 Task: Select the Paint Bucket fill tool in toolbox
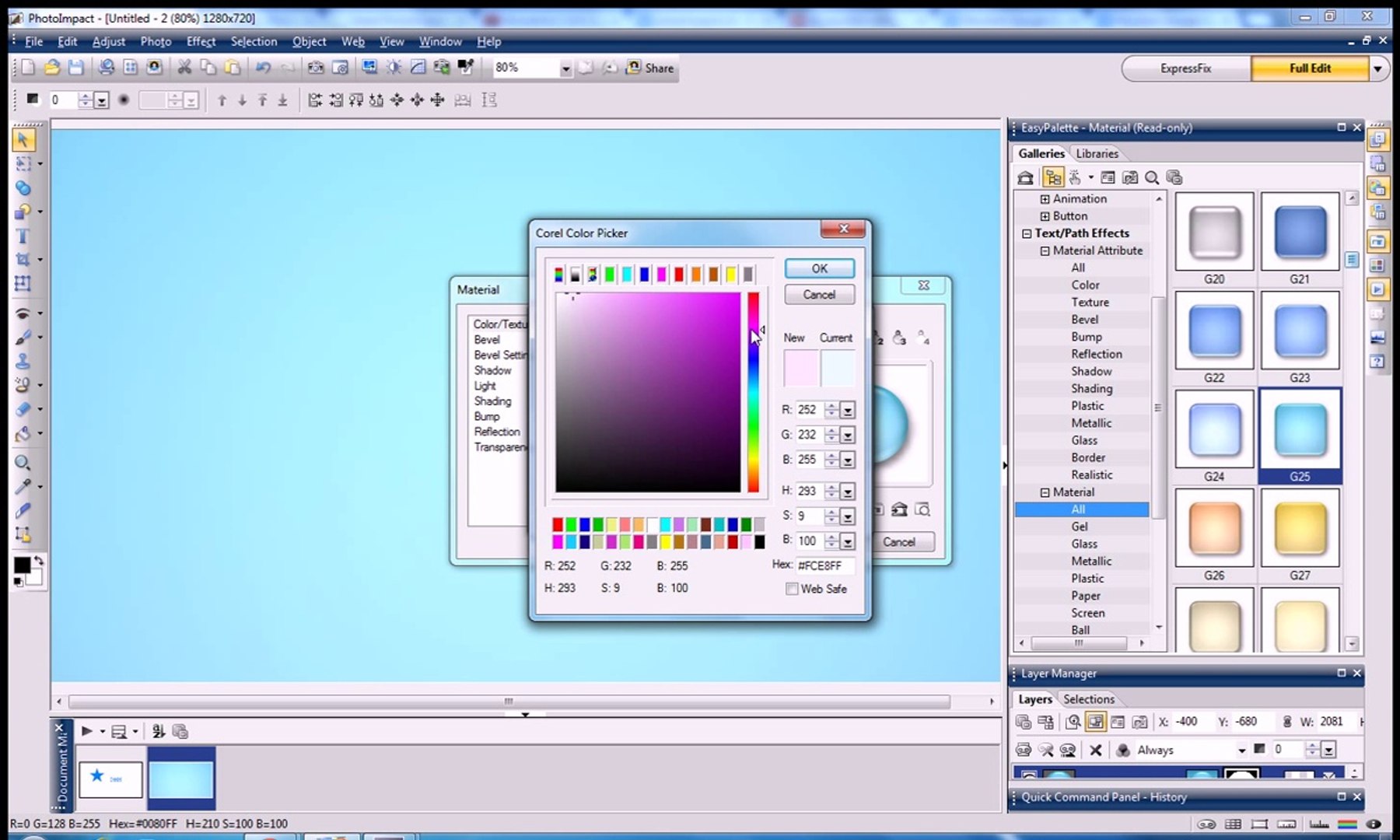(x=23, y=433)
